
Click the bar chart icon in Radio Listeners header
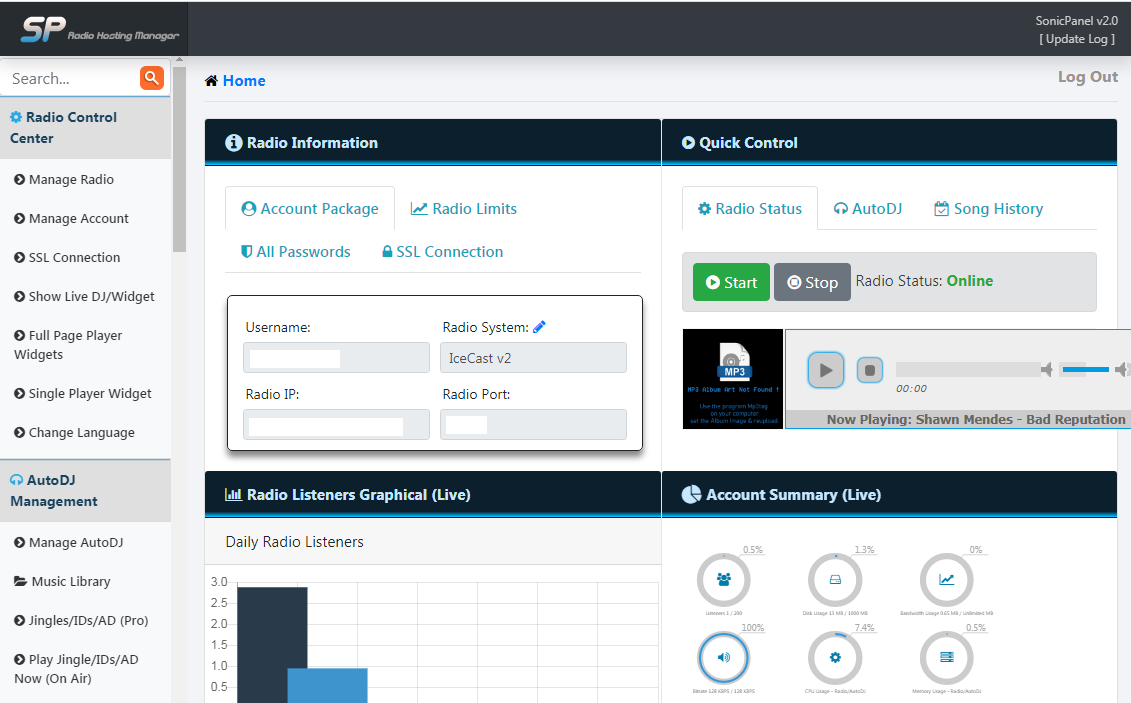coord(233,495)
